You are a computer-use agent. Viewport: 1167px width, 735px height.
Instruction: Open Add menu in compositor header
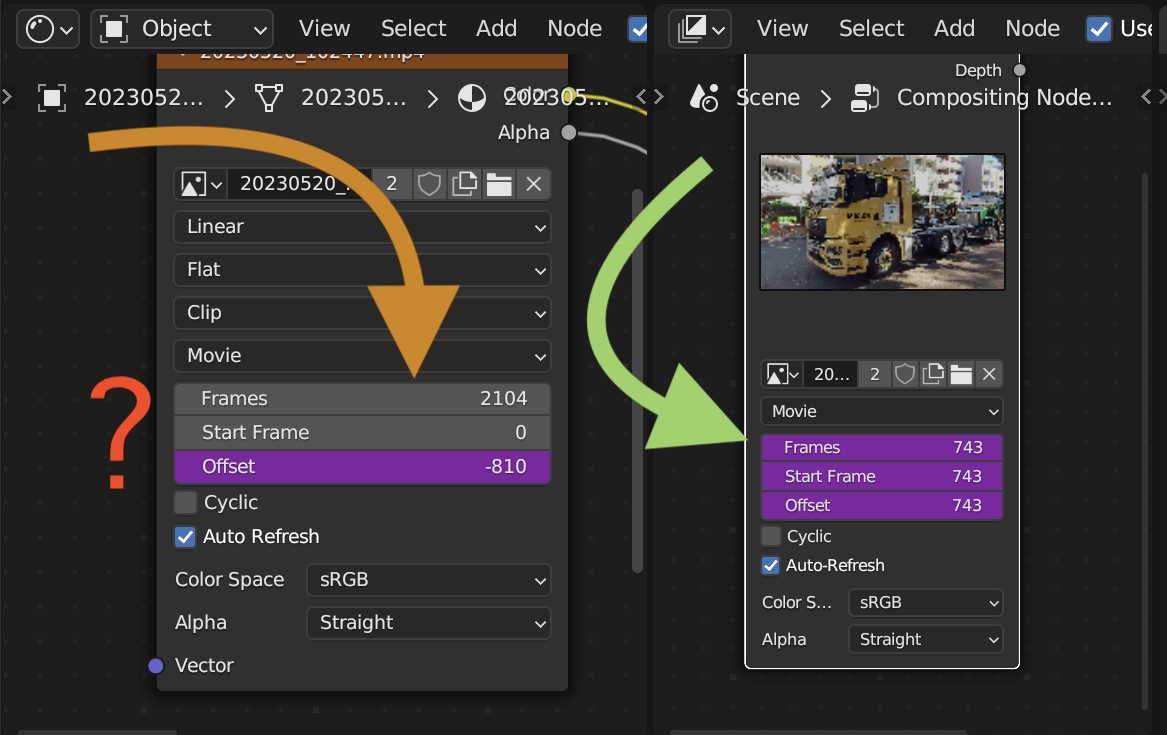tap(954, 28)
